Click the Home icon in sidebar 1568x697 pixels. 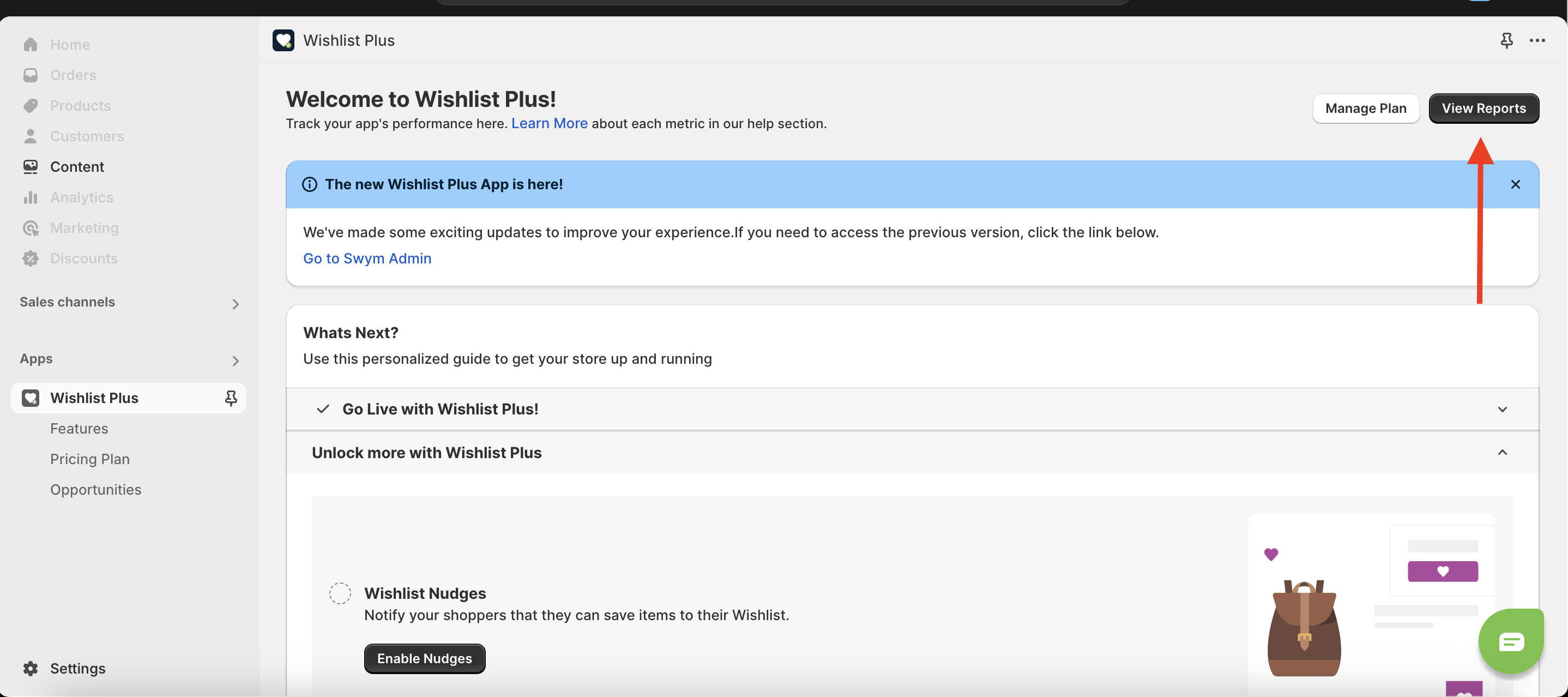31,44
